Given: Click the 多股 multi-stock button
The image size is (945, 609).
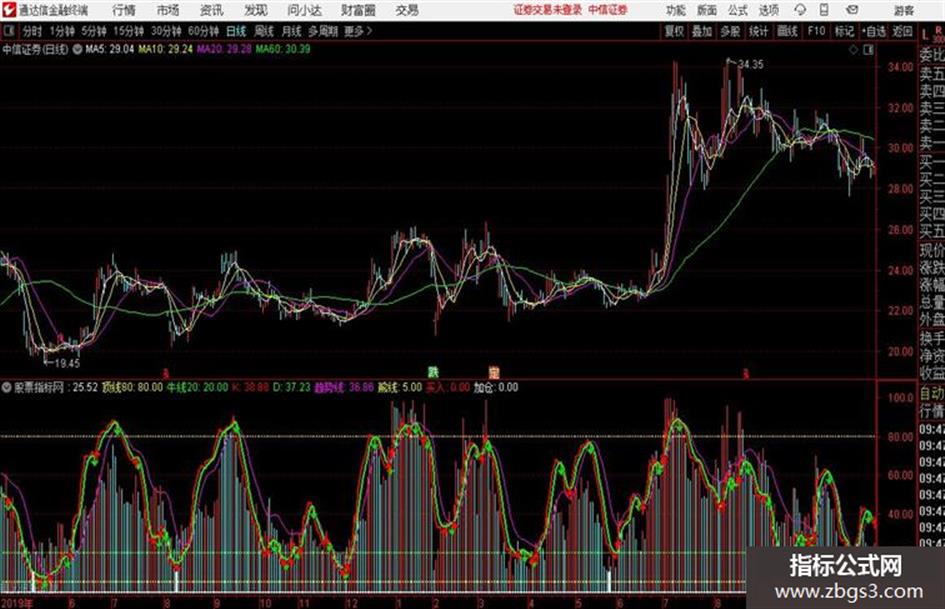Looking at the screenshot, I should (730, 31).
